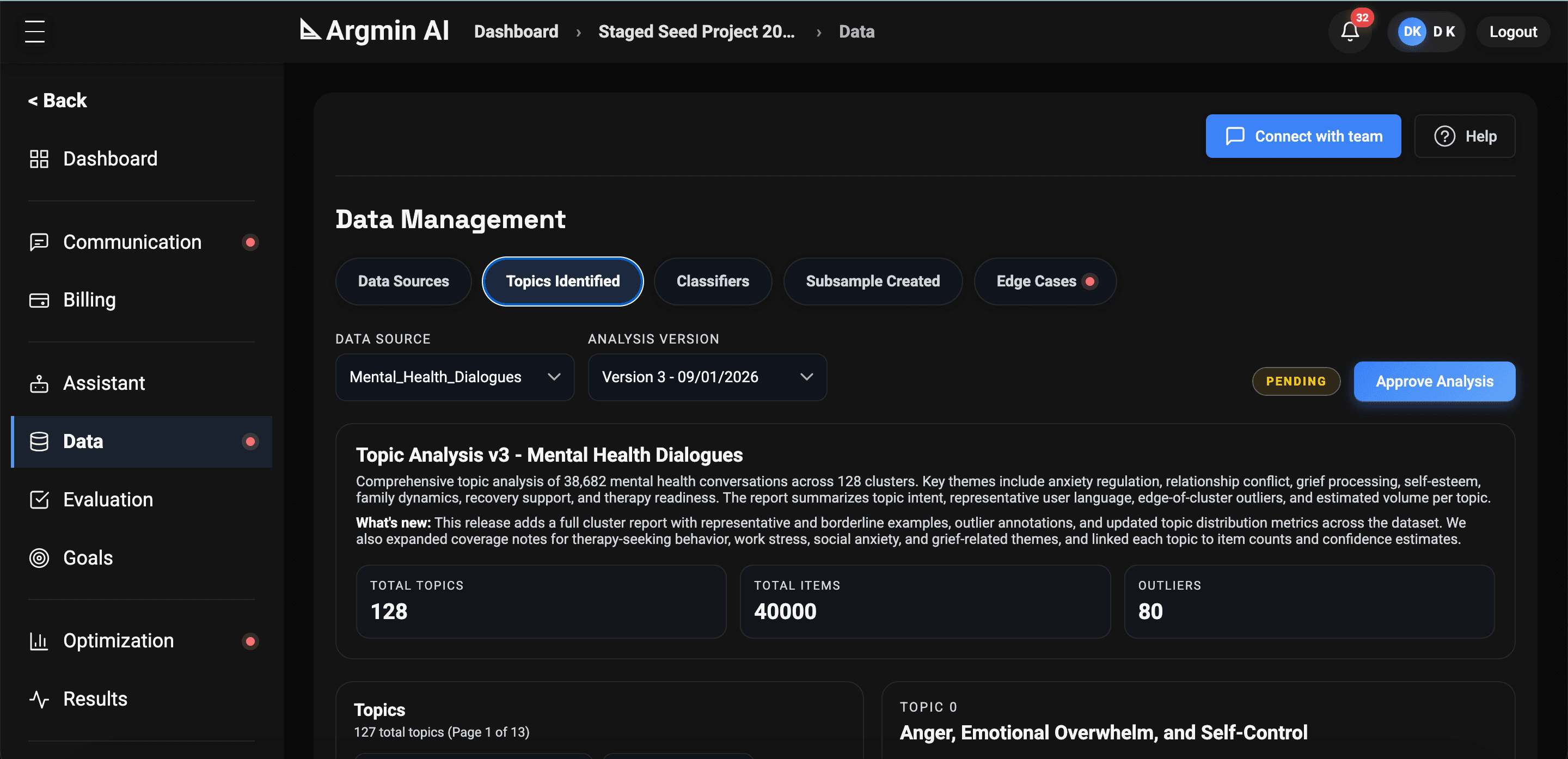Select the Data Sources tab
1568x759 pixels.
(403, 281)
